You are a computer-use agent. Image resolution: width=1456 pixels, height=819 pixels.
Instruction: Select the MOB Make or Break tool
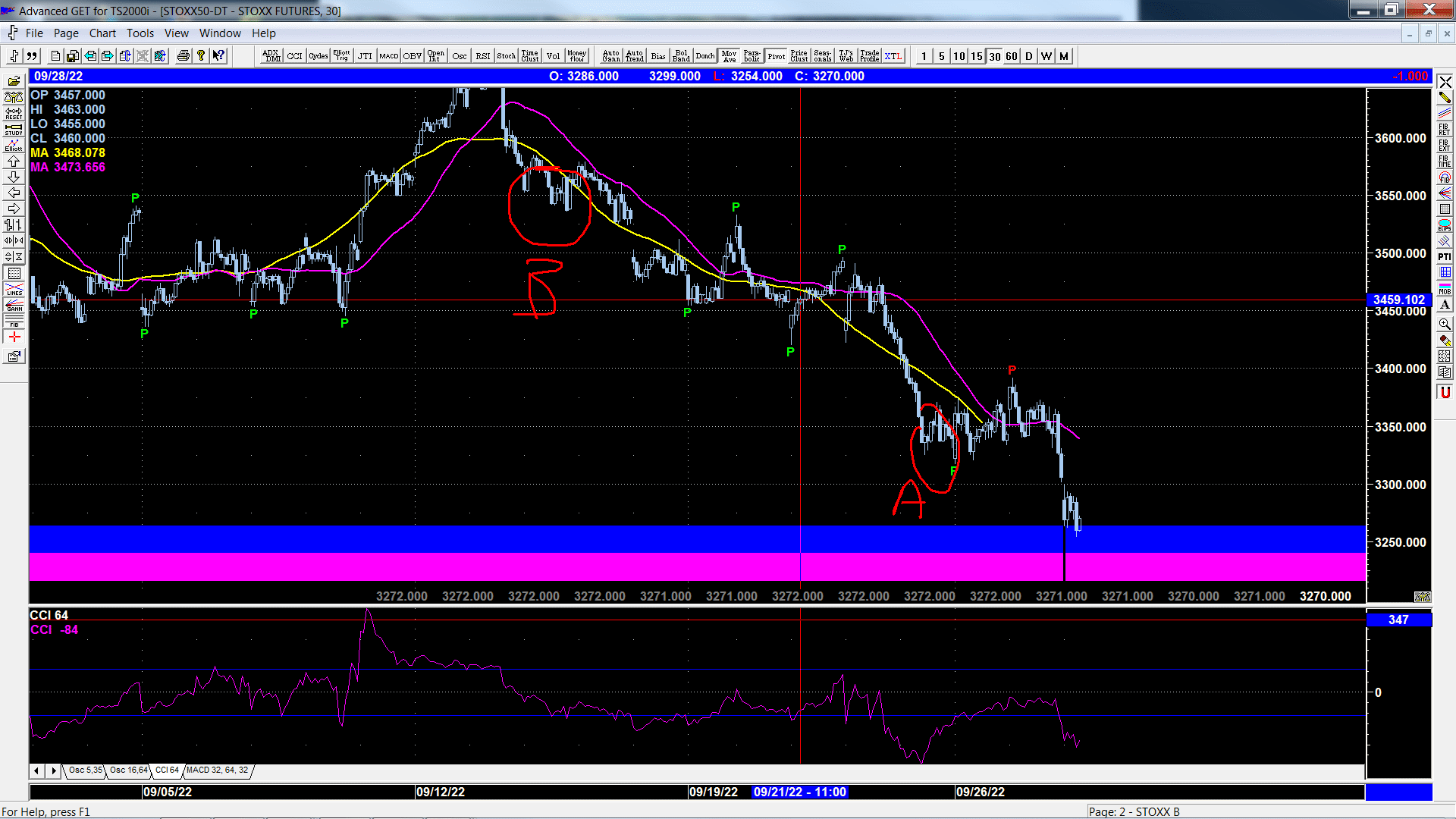(x=1445, y=289)
